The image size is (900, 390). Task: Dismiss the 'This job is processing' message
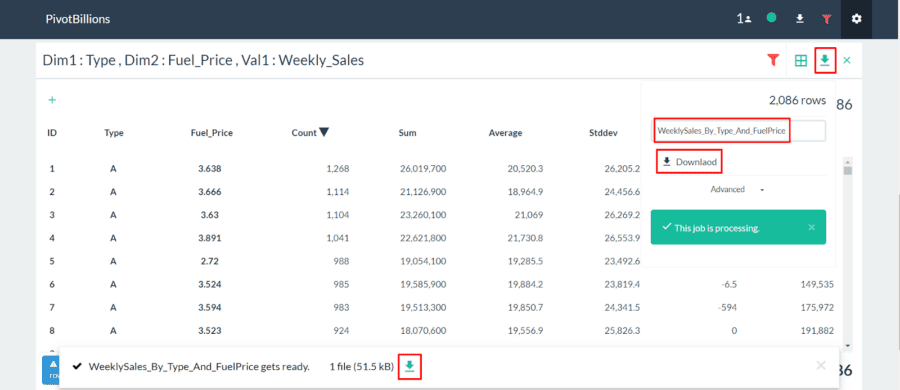pos(811,227)
